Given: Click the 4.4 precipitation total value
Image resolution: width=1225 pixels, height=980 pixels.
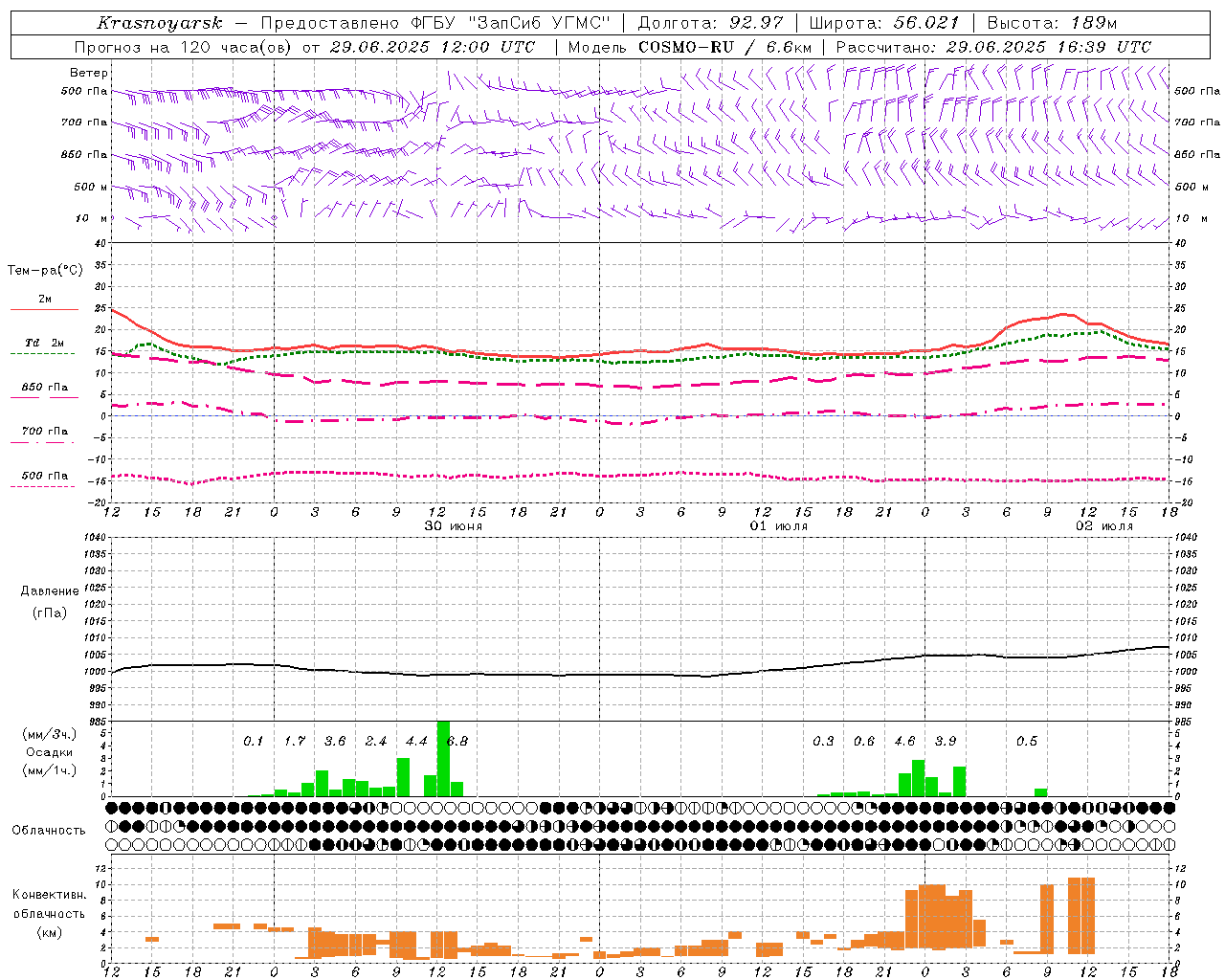Looking at the screenshot, I should click(x=416, y=741).
